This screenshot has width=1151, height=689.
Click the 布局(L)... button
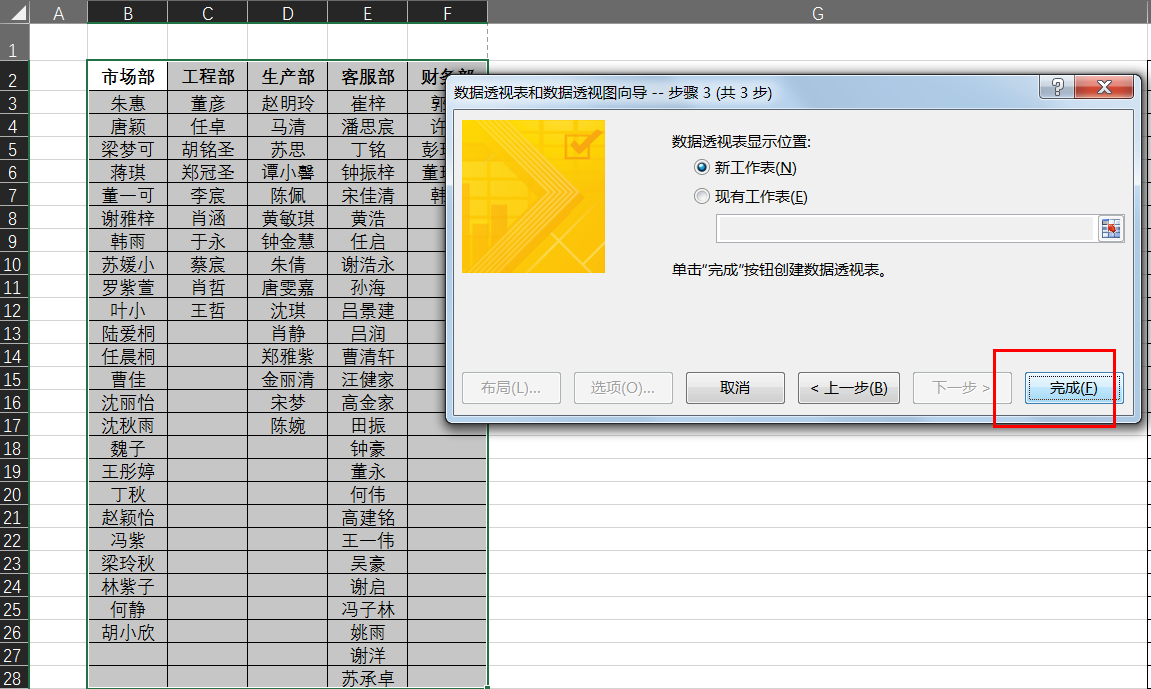[x=511, y=387]
